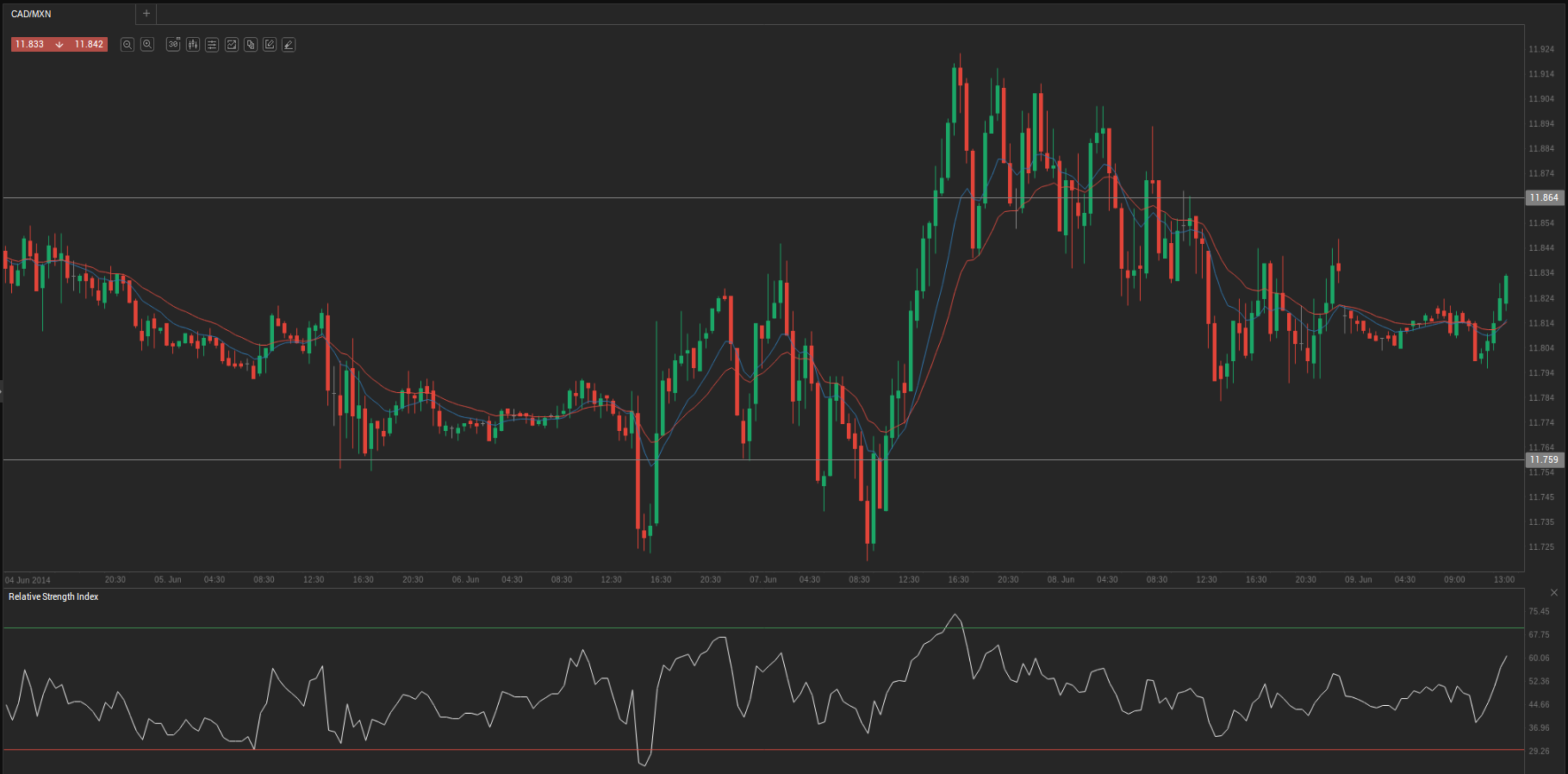Click the 08. Jun date marker

coord(1061,579)
